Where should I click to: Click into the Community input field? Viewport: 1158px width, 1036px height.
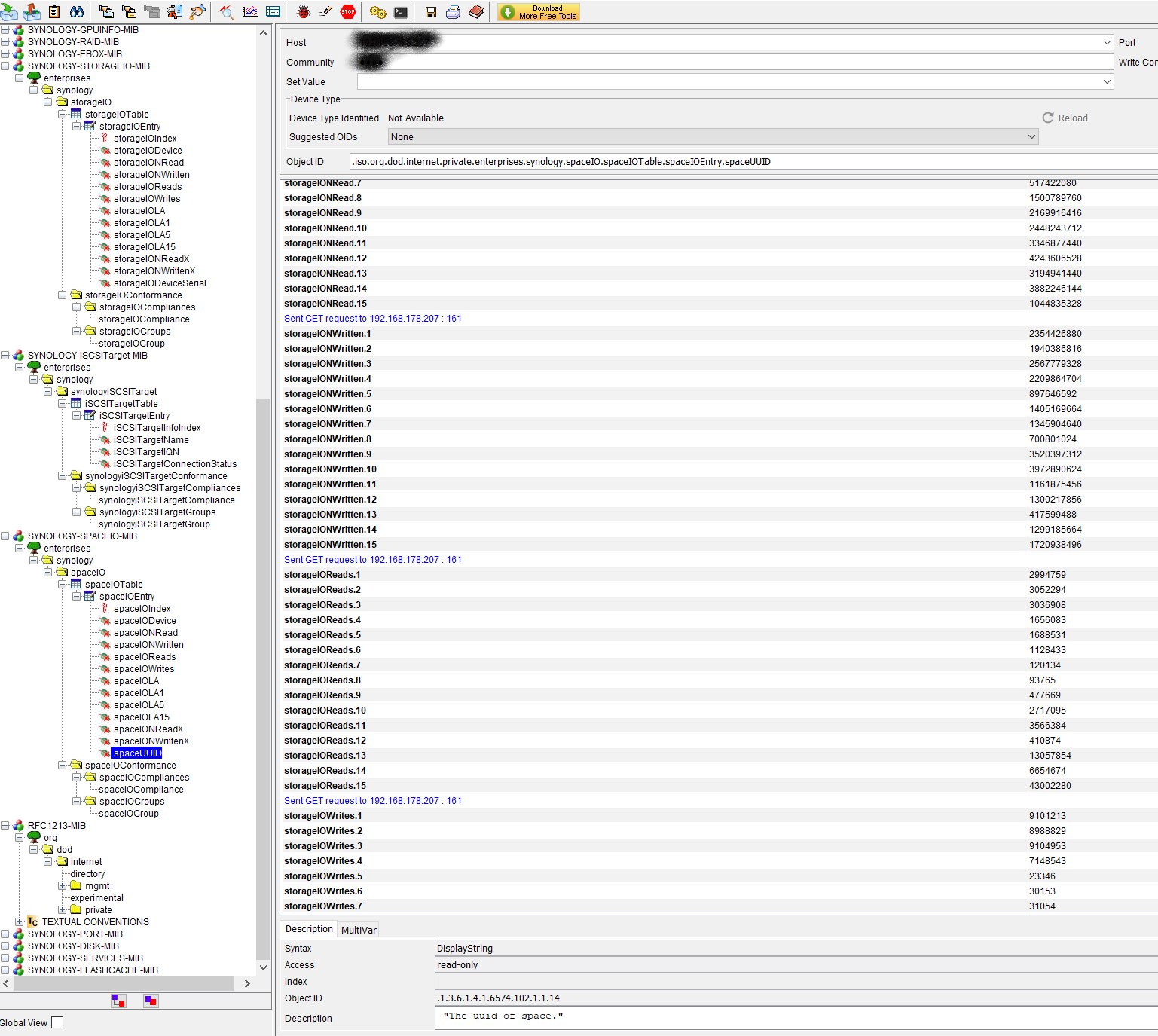point(735,62)
